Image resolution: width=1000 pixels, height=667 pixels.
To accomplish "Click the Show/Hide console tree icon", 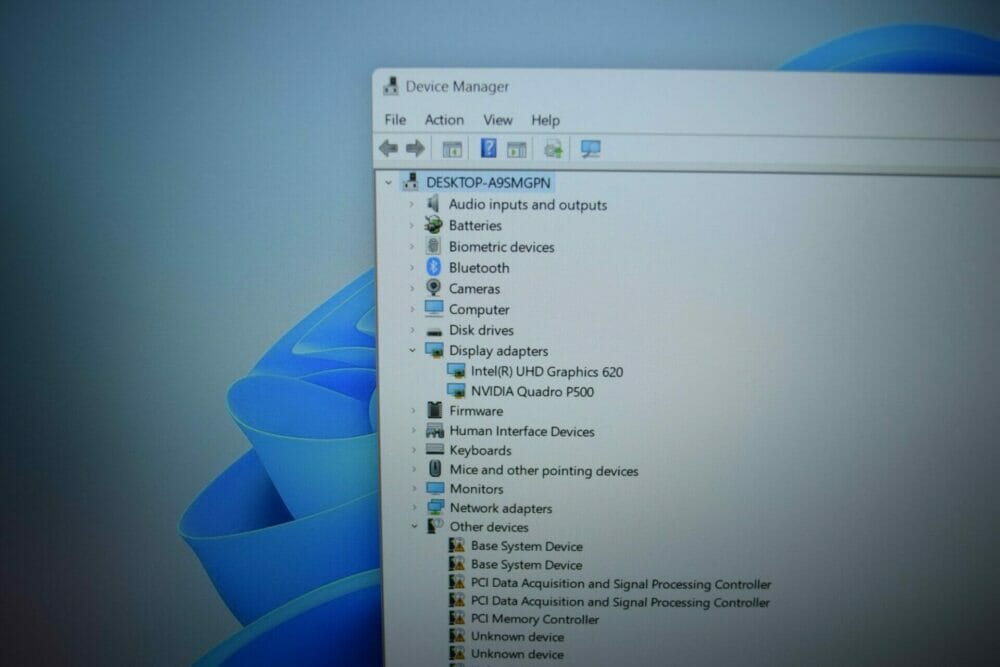I will pyautogui.click(x=452, y=149).
